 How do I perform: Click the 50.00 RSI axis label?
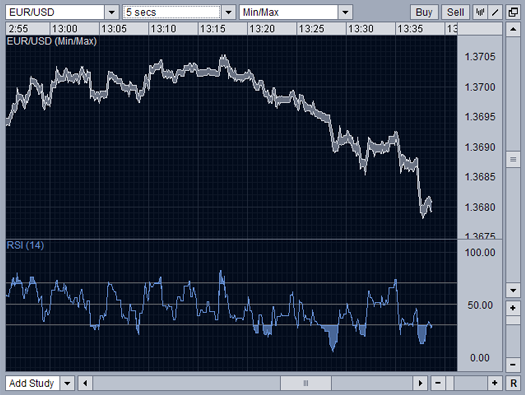[x=480, y=305]
